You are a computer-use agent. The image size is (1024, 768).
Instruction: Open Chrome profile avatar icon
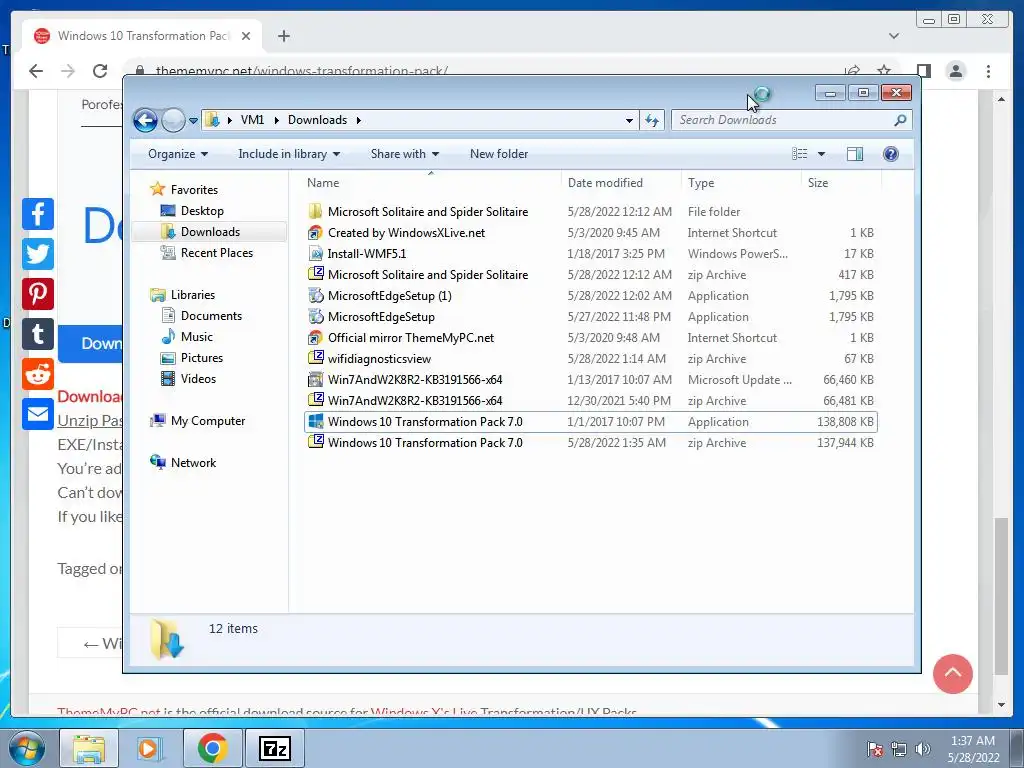(x=955, y=71)
